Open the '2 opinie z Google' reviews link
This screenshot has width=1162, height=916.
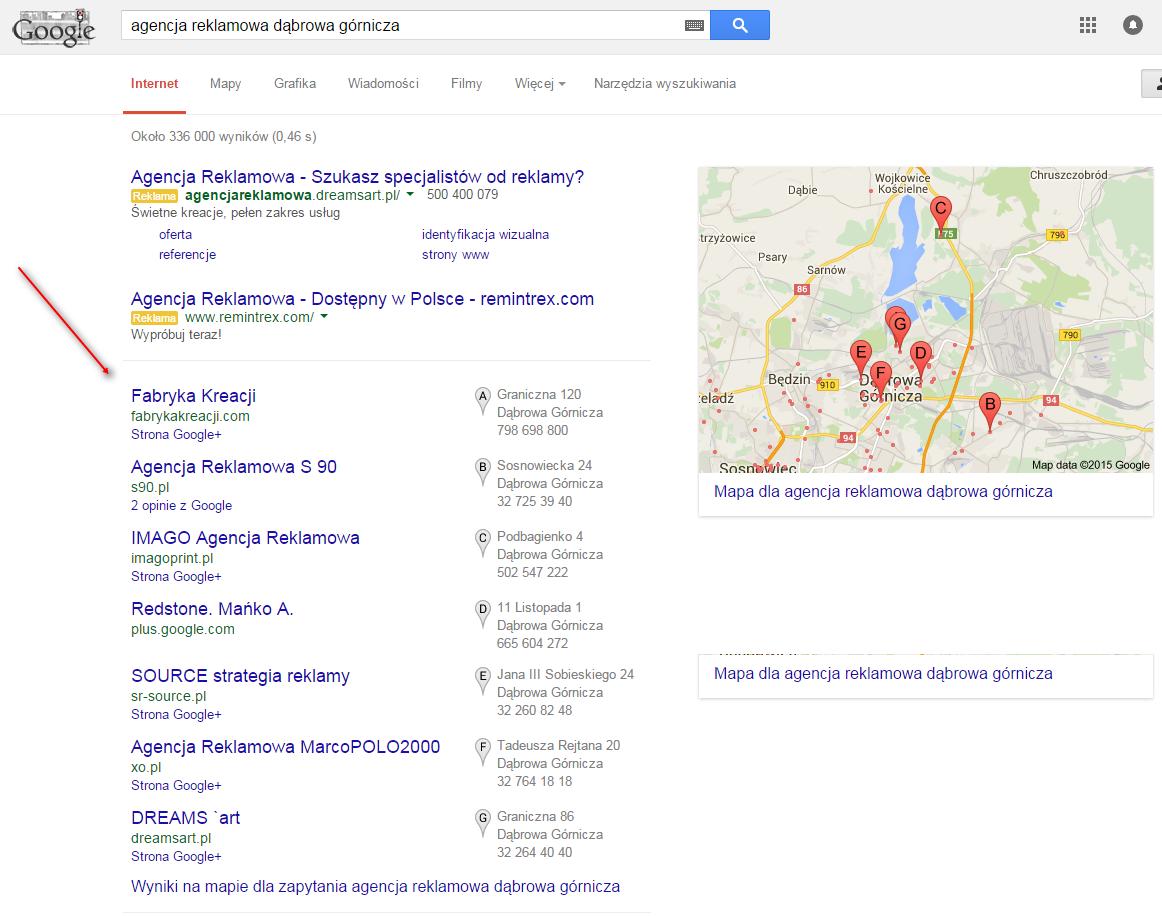(181, 506)
